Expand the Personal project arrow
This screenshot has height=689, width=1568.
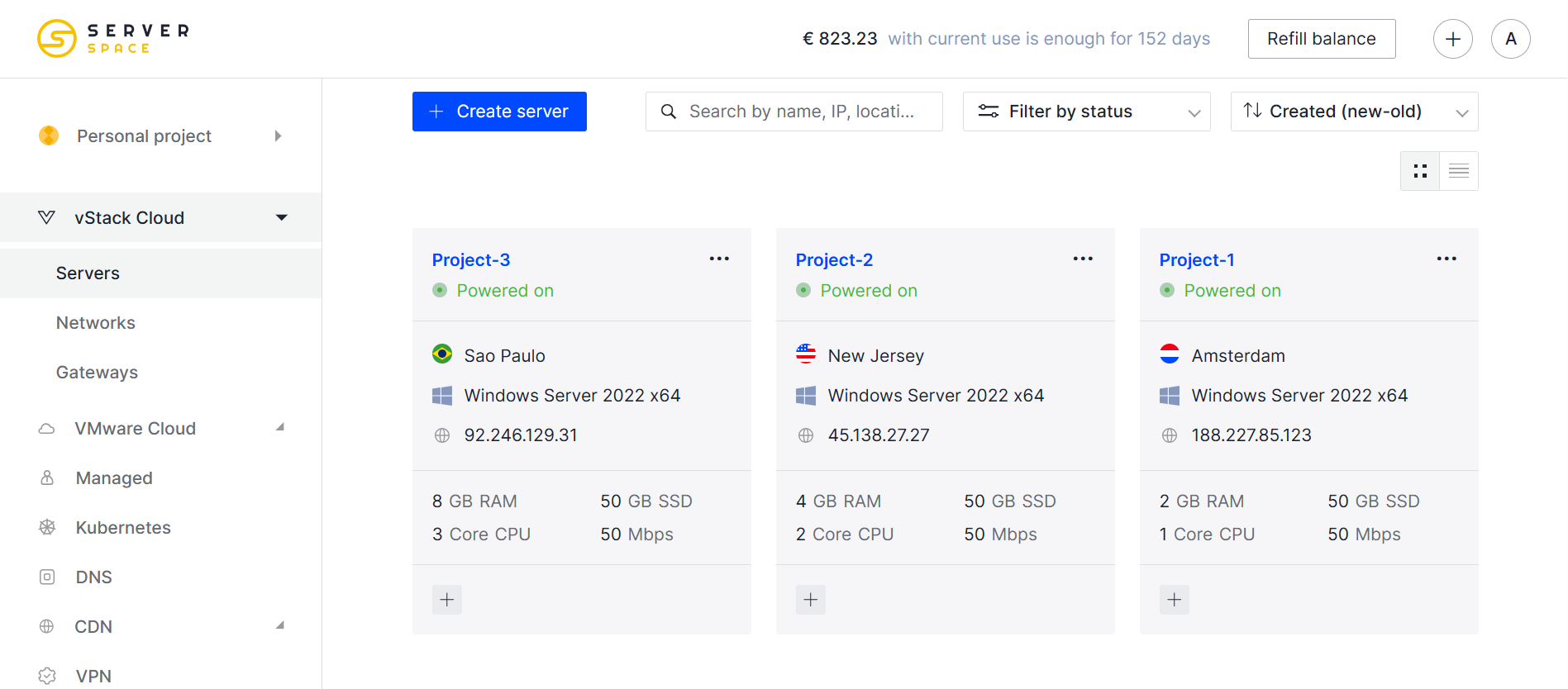pos(279,135)
